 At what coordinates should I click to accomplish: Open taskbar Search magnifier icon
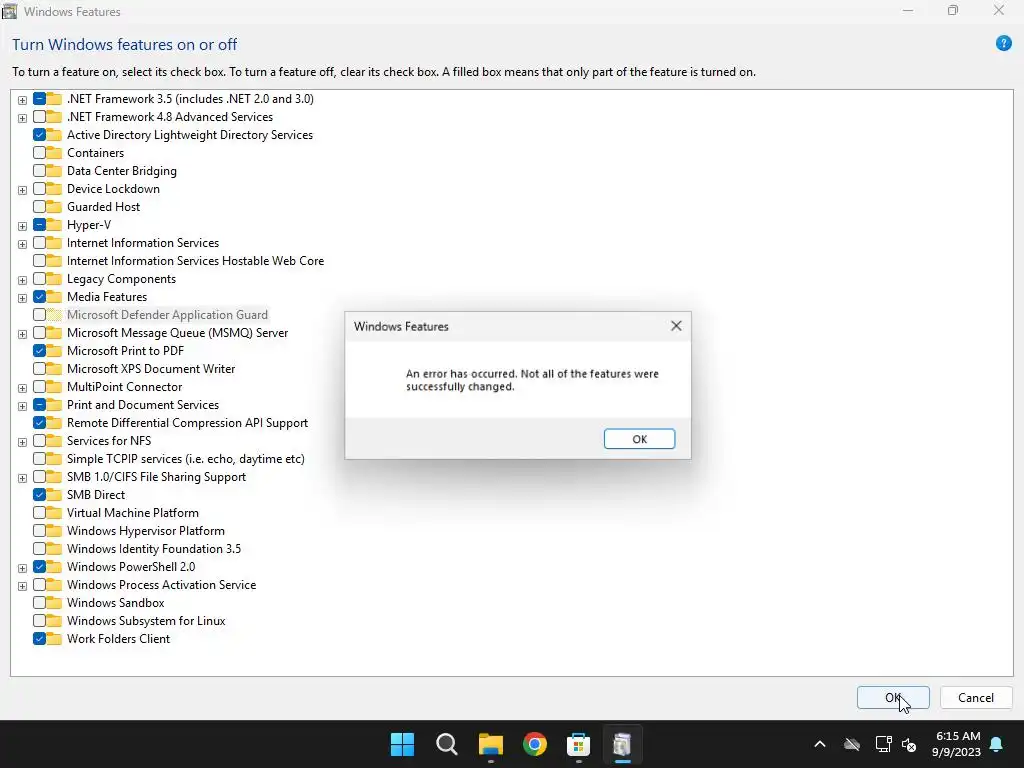click(447, 744)
